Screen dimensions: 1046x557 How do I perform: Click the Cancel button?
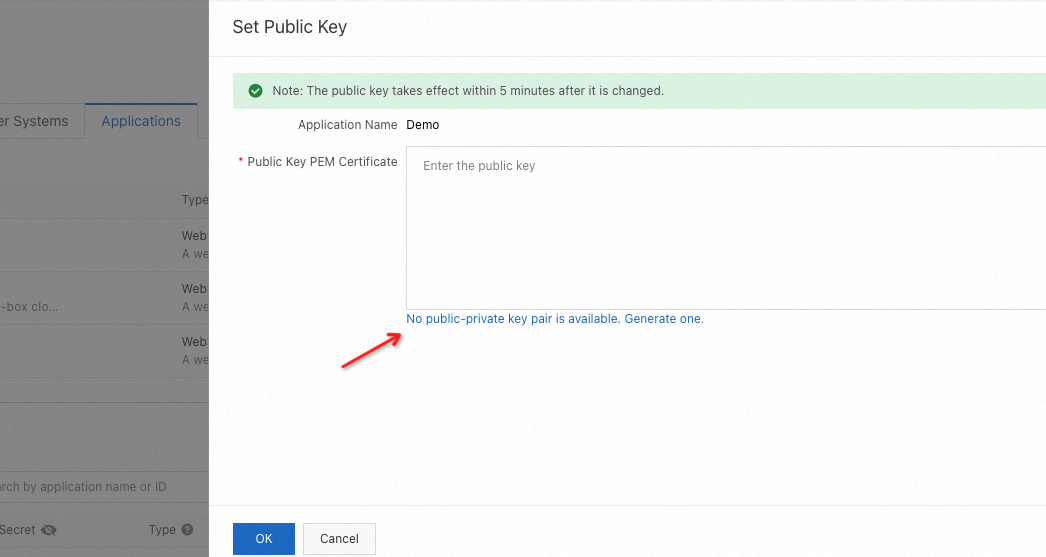[x=339, y=538]
